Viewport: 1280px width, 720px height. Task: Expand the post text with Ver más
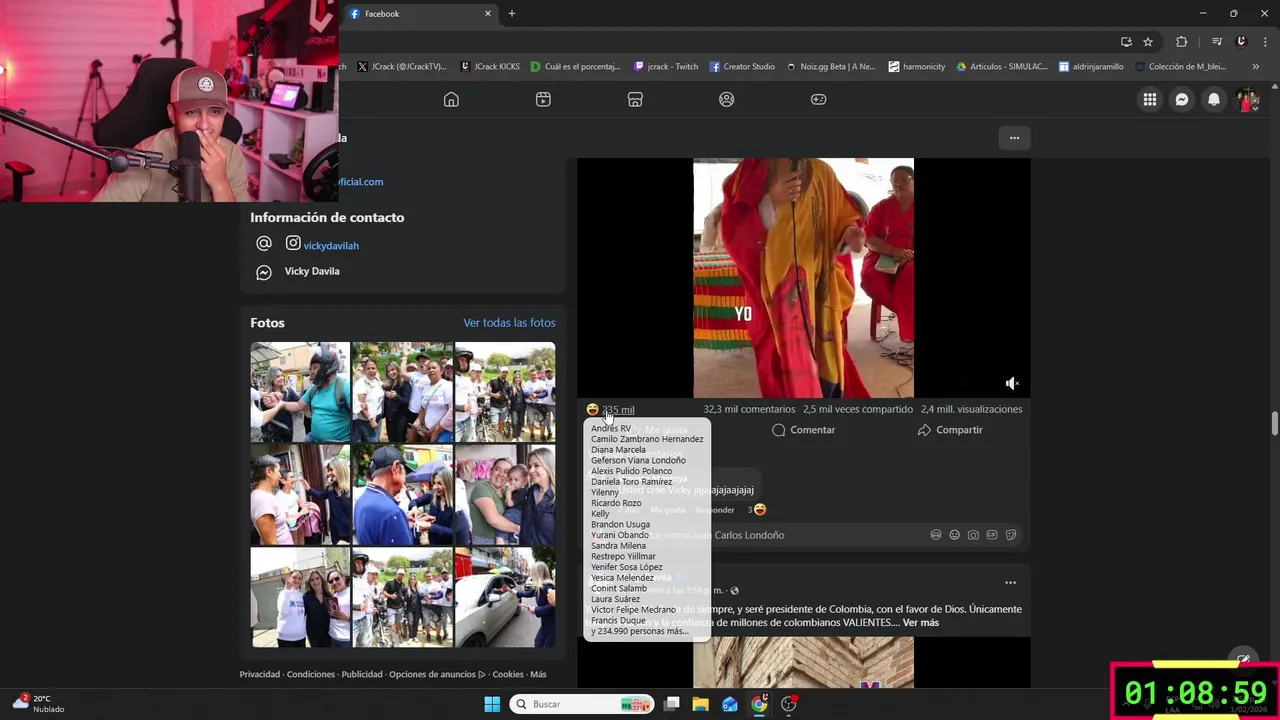921,623
